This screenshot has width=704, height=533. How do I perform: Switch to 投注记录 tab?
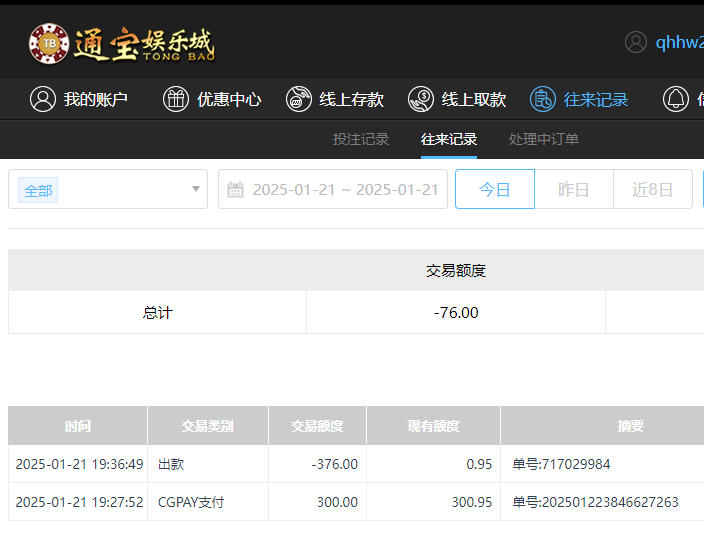361,139
